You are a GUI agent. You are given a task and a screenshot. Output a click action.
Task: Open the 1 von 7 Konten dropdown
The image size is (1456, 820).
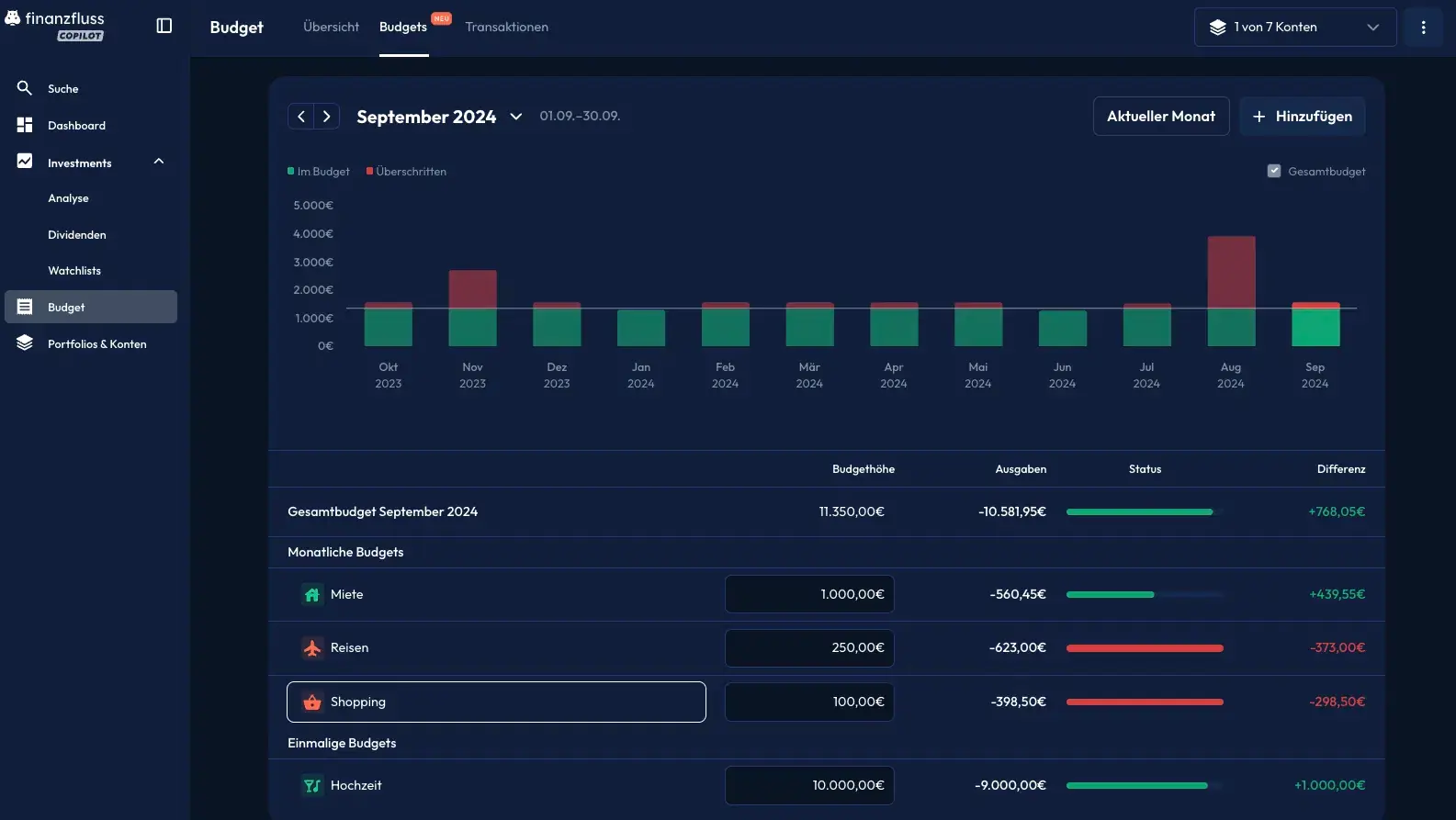tap(1294, 27)
